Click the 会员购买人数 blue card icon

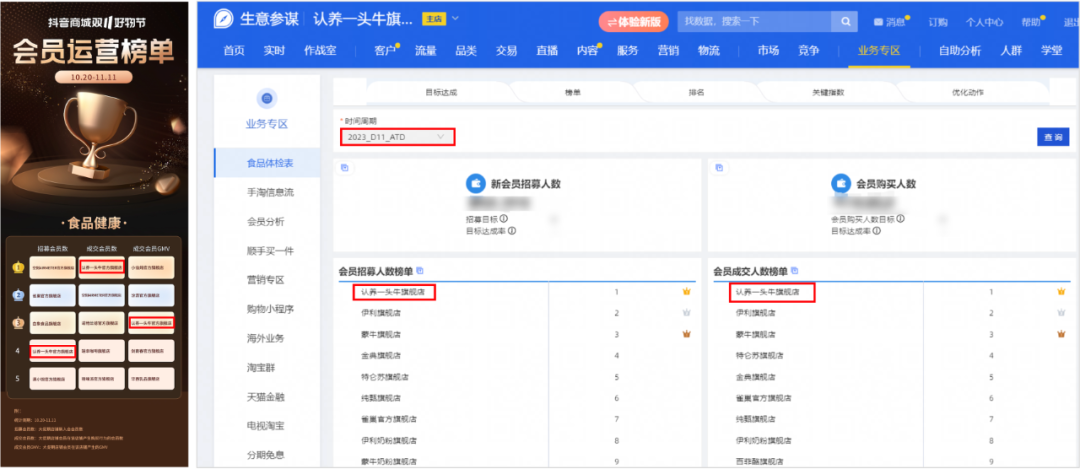tap(841, 183)
